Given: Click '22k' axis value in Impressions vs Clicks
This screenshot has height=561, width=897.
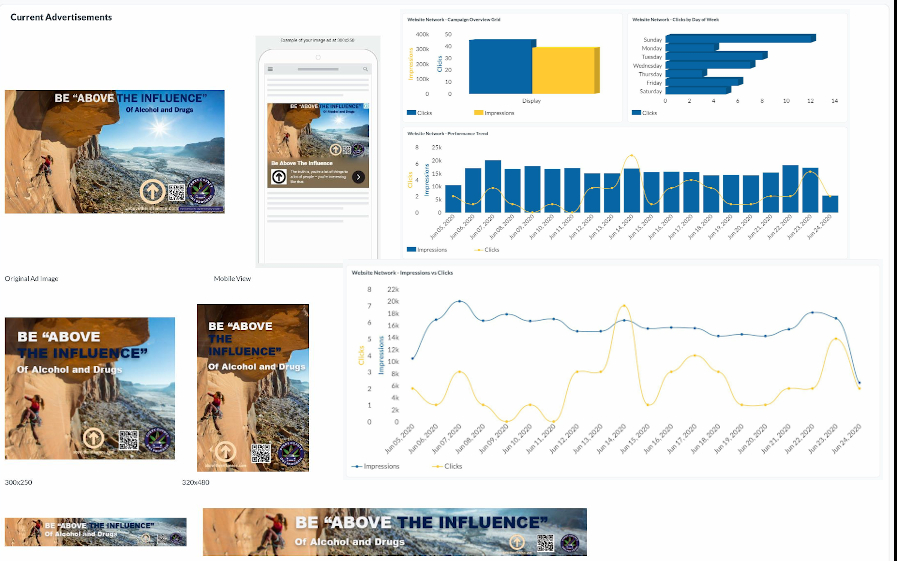Looking at the screenshot, I should [393, 289].
